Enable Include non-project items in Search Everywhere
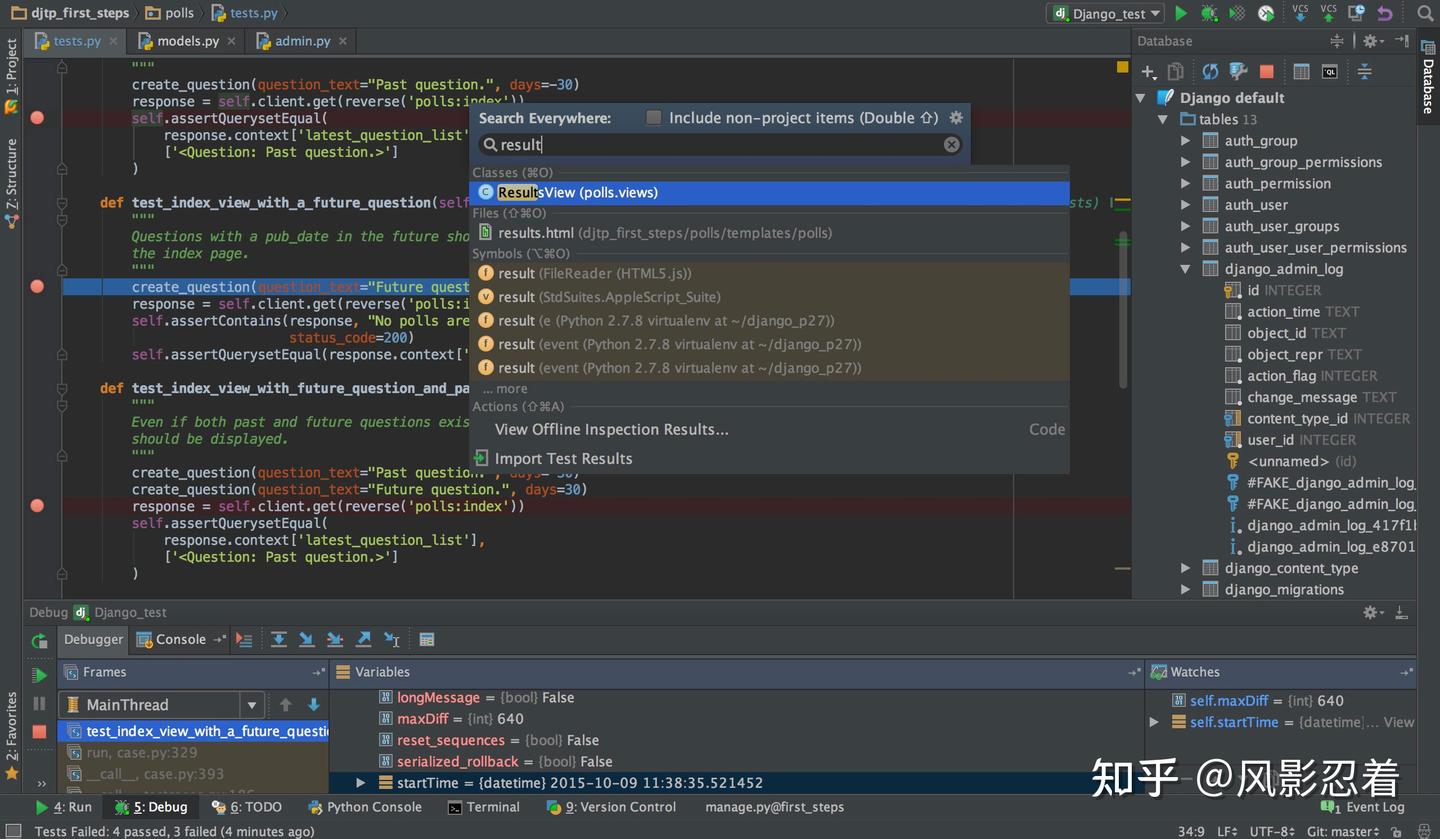Screen dimensions: 1440x839 (x=654, y=117)
